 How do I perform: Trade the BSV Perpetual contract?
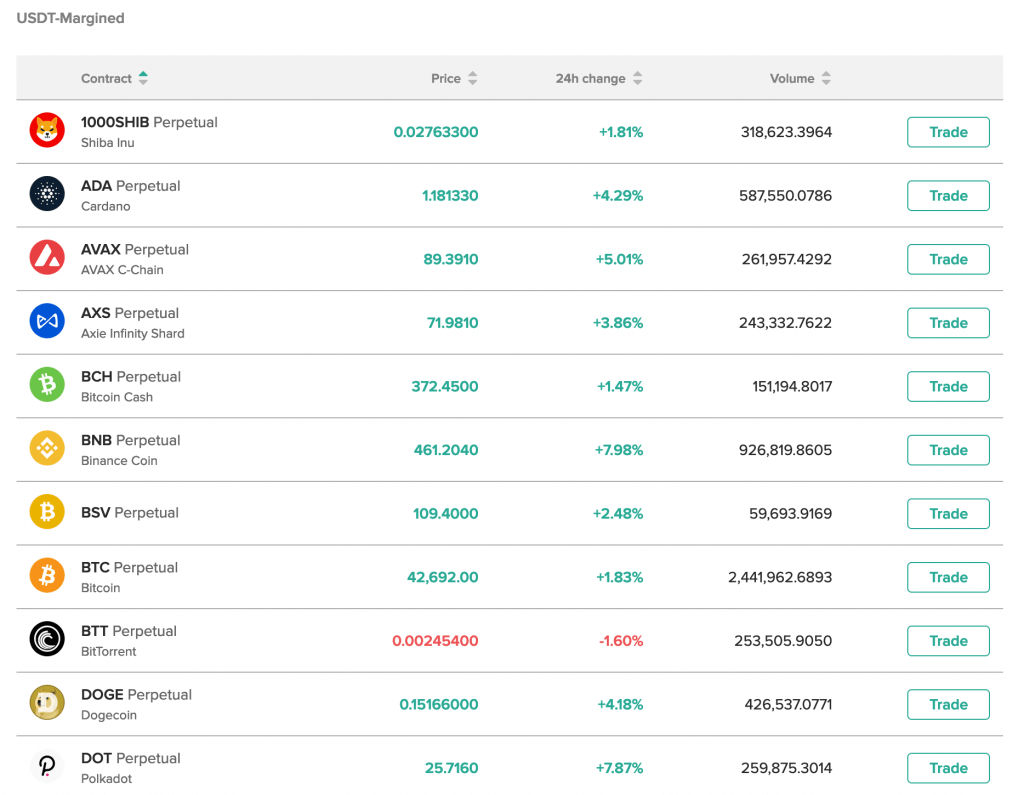click(948, 513)
